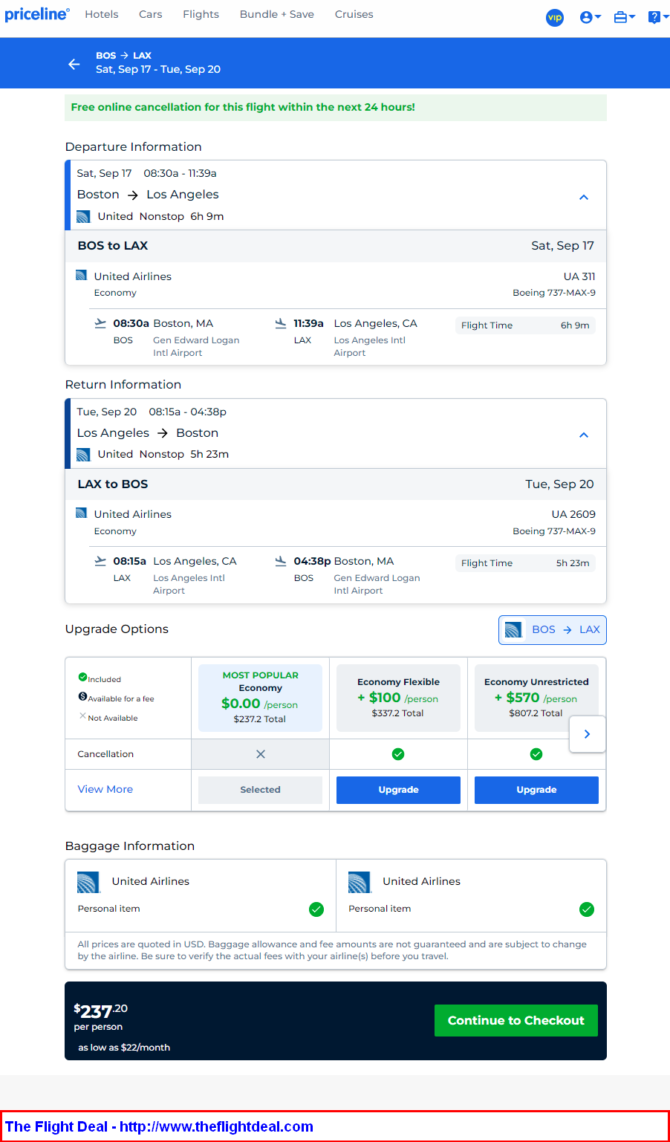Click the as low as $22/month text

coord(125,1048)
